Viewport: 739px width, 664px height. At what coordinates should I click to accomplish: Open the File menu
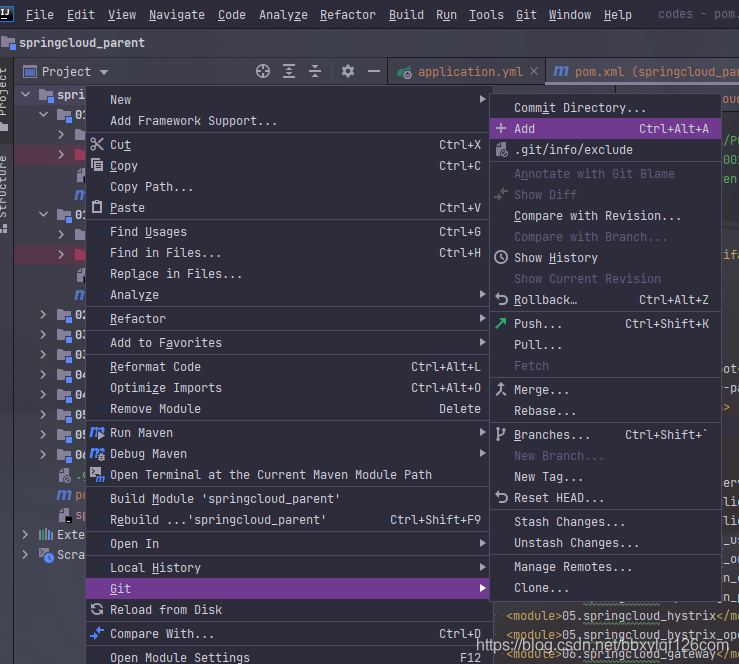pyautogui.click(x=40, y=15)
